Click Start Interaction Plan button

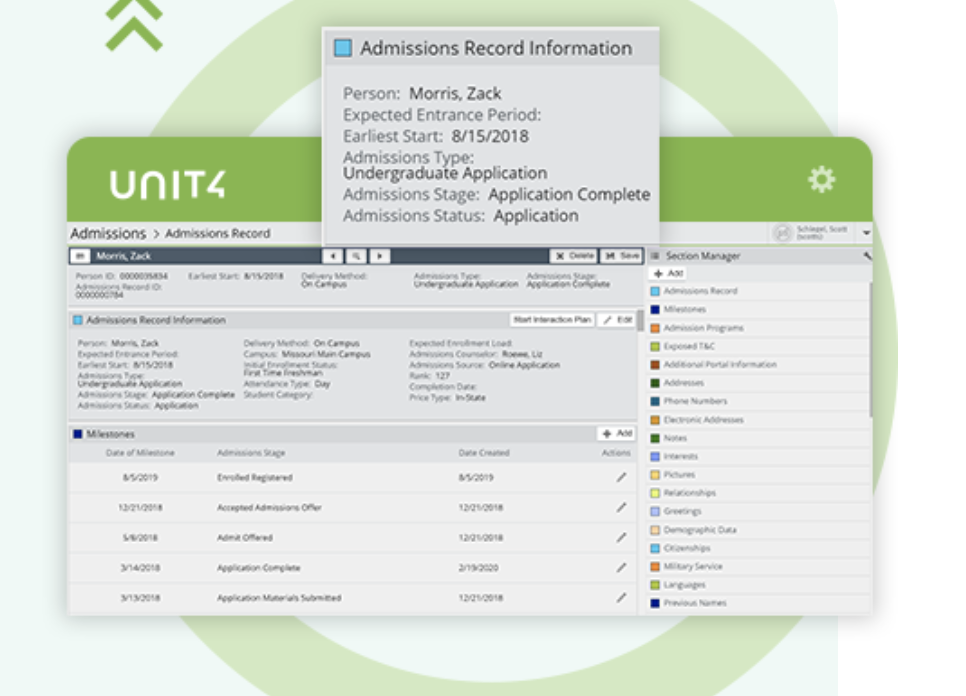tap(551, 320)
